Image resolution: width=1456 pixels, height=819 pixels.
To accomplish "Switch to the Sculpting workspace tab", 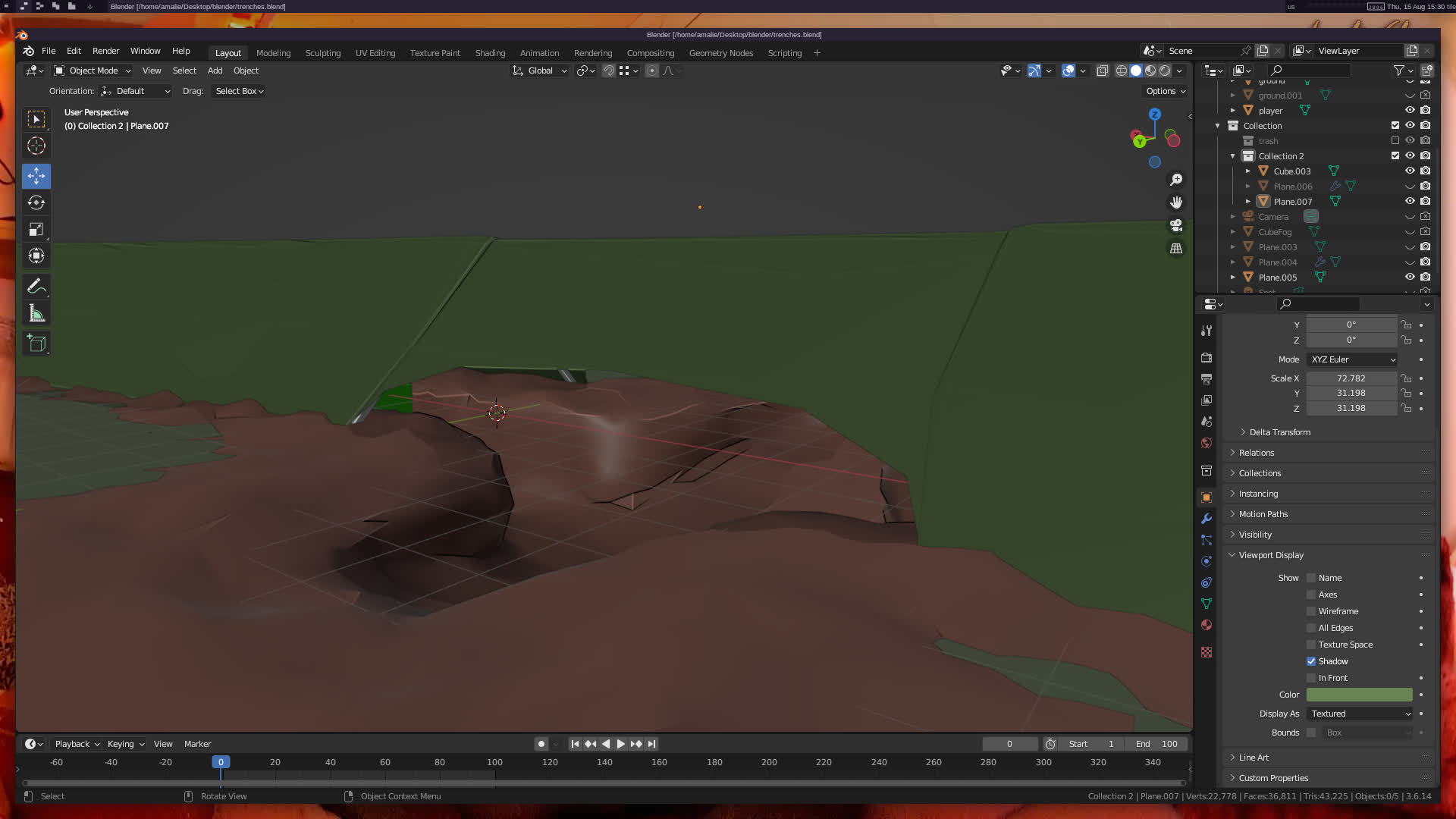I will (322, 53).
